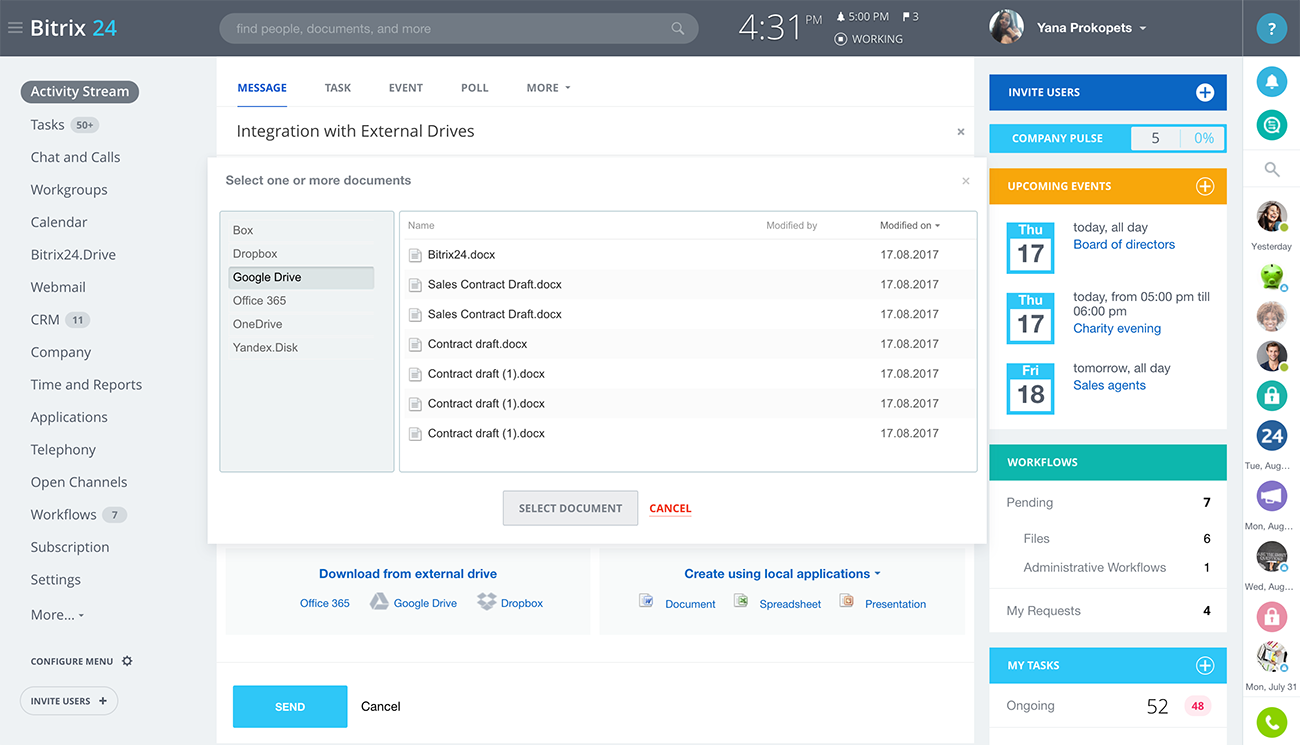Click the notifications bell icon
1300x745 pixels.
(x=1271, y=82)
